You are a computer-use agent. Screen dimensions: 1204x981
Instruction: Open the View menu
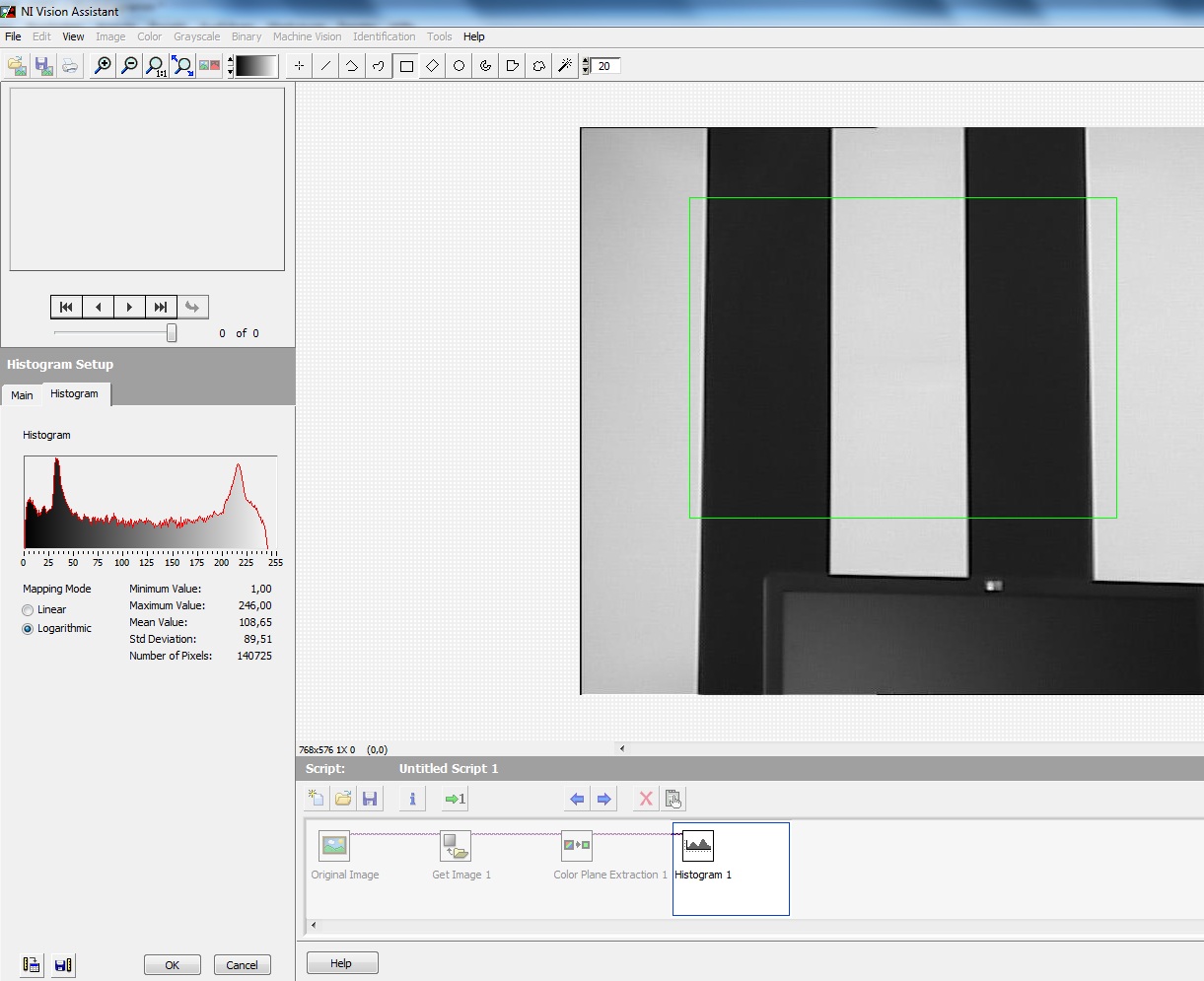[73, 36]
